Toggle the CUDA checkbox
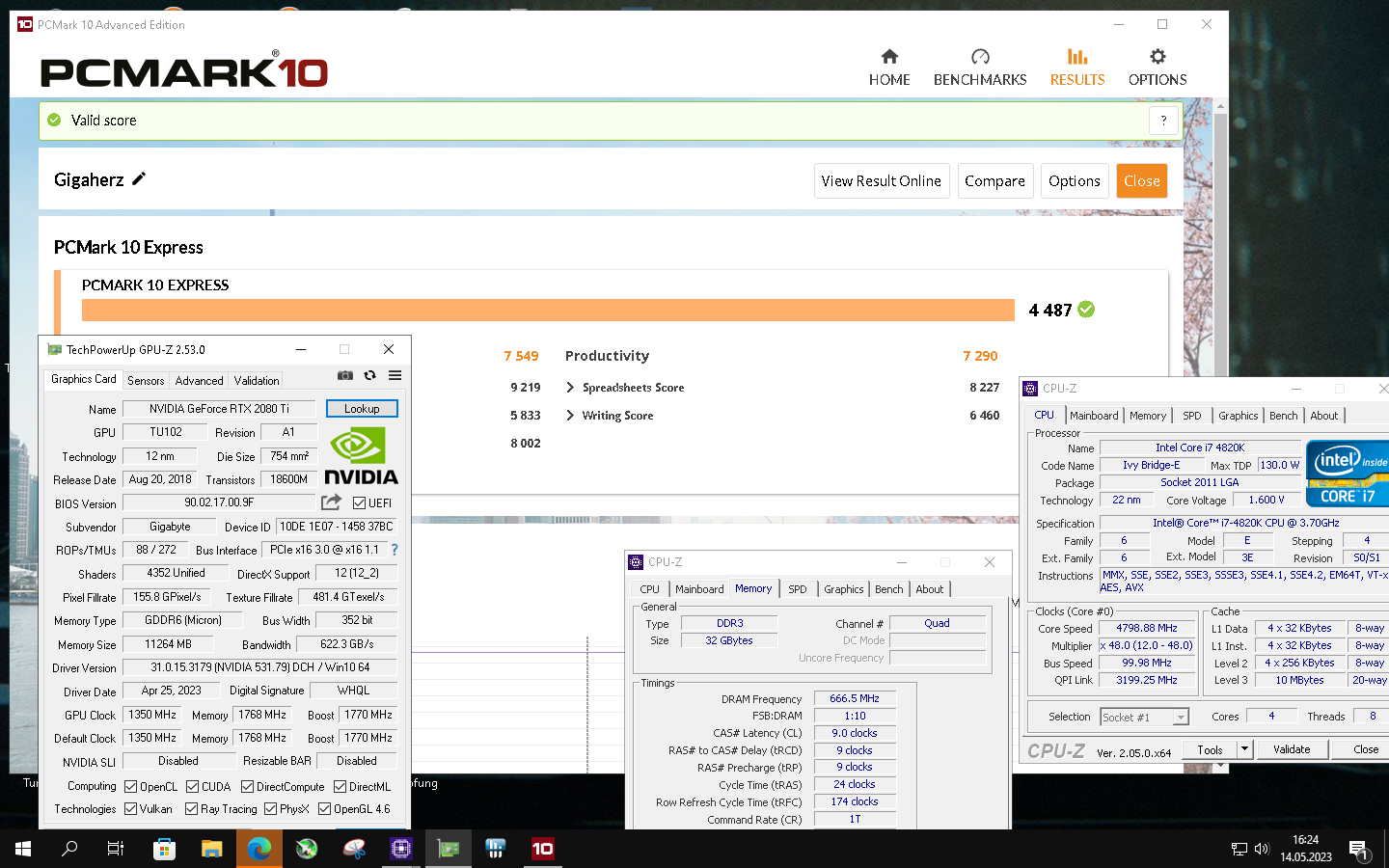This screenshot has width=1389, height=868. [x=193, y=787]
